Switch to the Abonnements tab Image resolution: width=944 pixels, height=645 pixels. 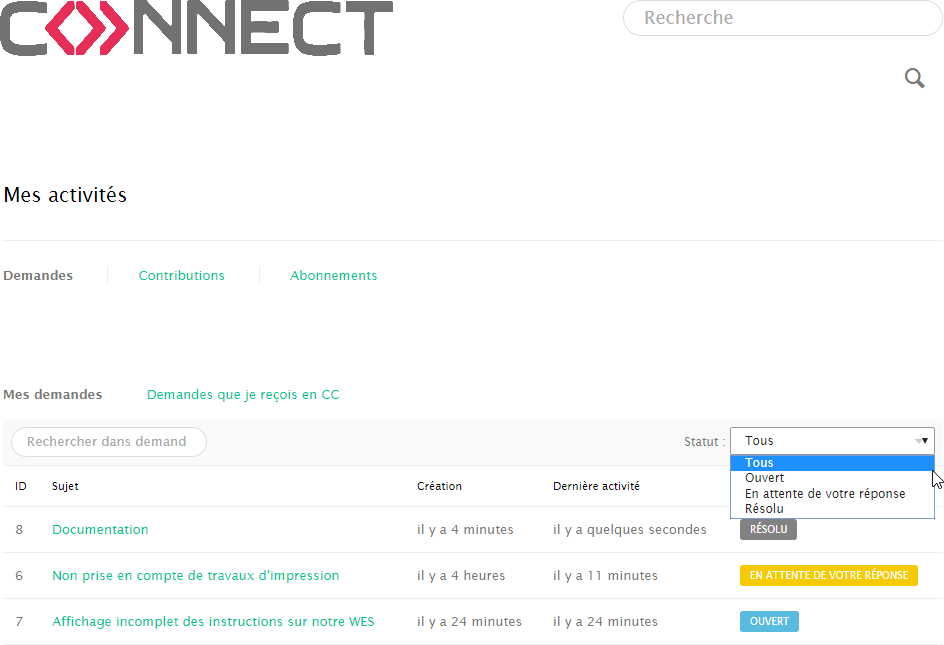tap(333, 276)
